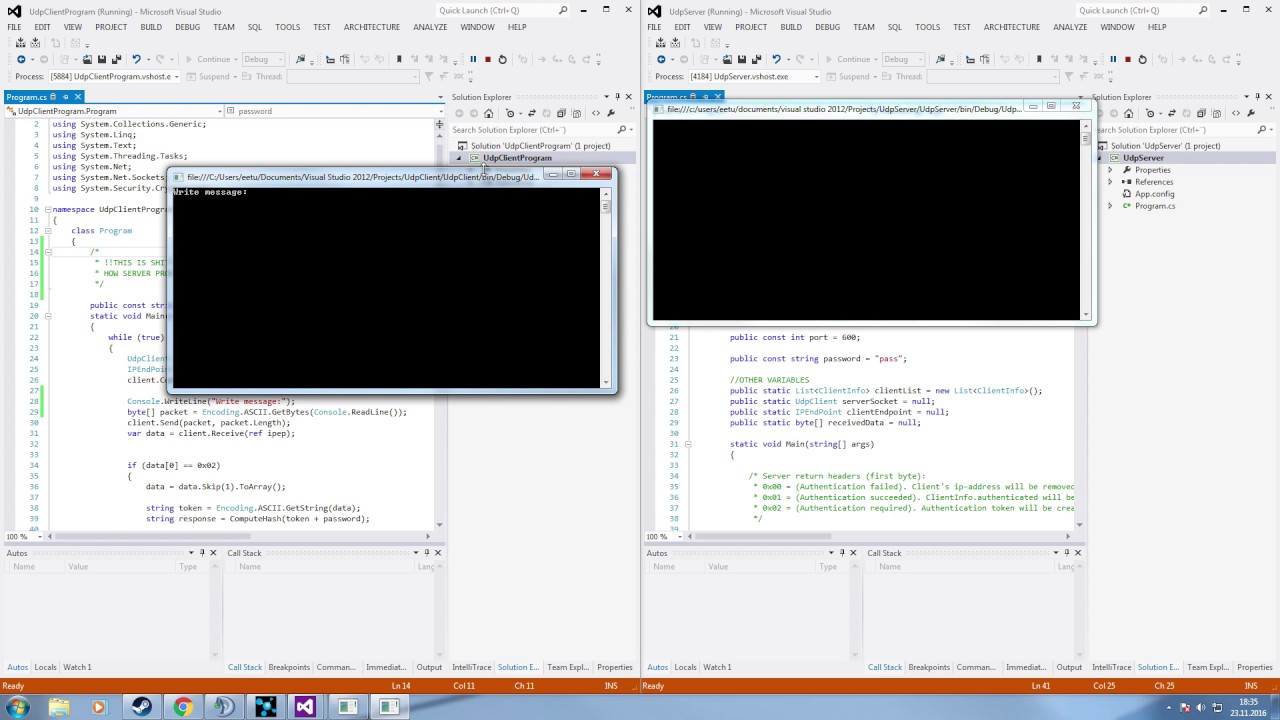Click Save All in the UdpServer toolbar
Viewport: 1280px width, 720px height.
point(757,59)
